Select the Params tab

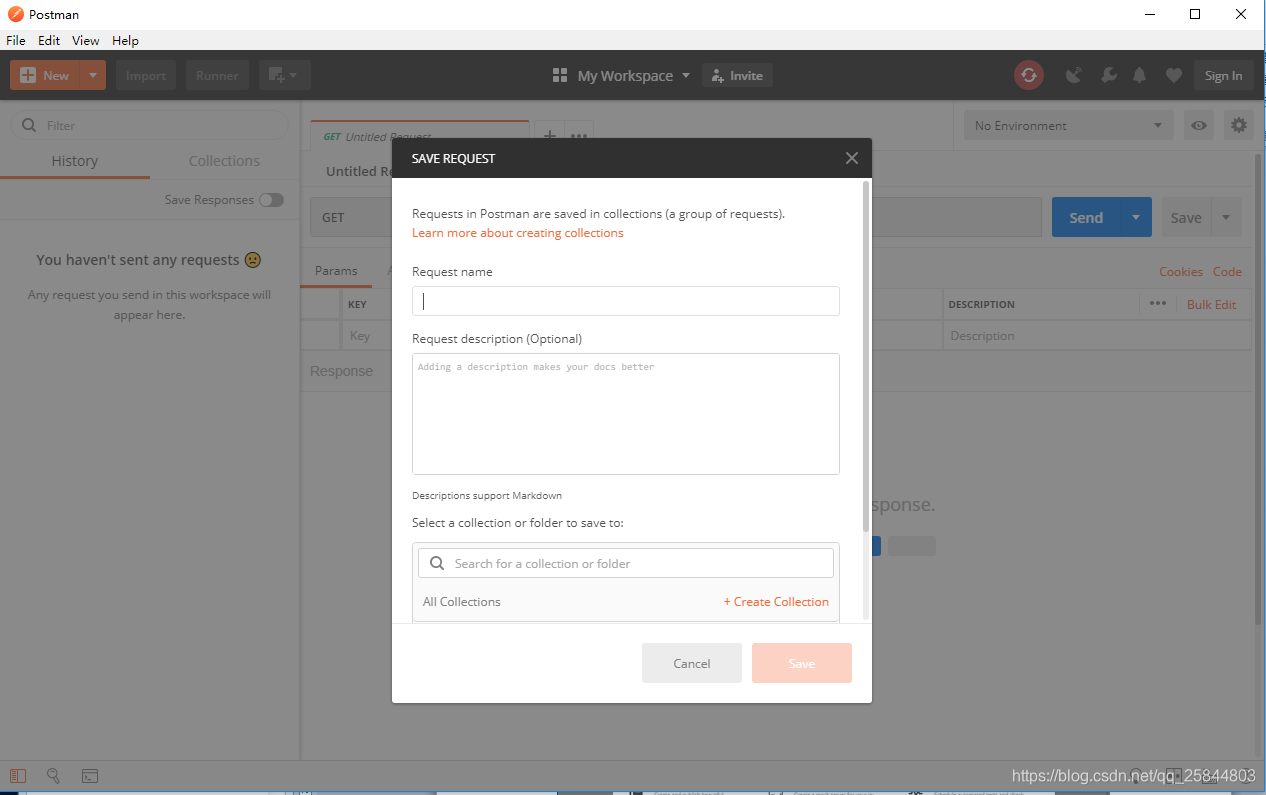pyautogui.click(x=336, y=271)
